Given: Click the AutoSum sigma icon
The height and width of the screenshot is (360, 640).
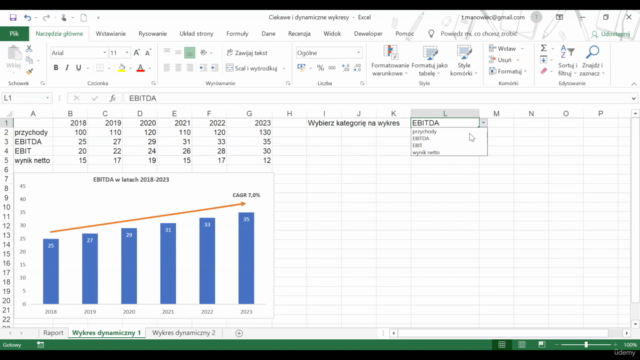Looking at the screenshot, I should (x=544, y=49).
